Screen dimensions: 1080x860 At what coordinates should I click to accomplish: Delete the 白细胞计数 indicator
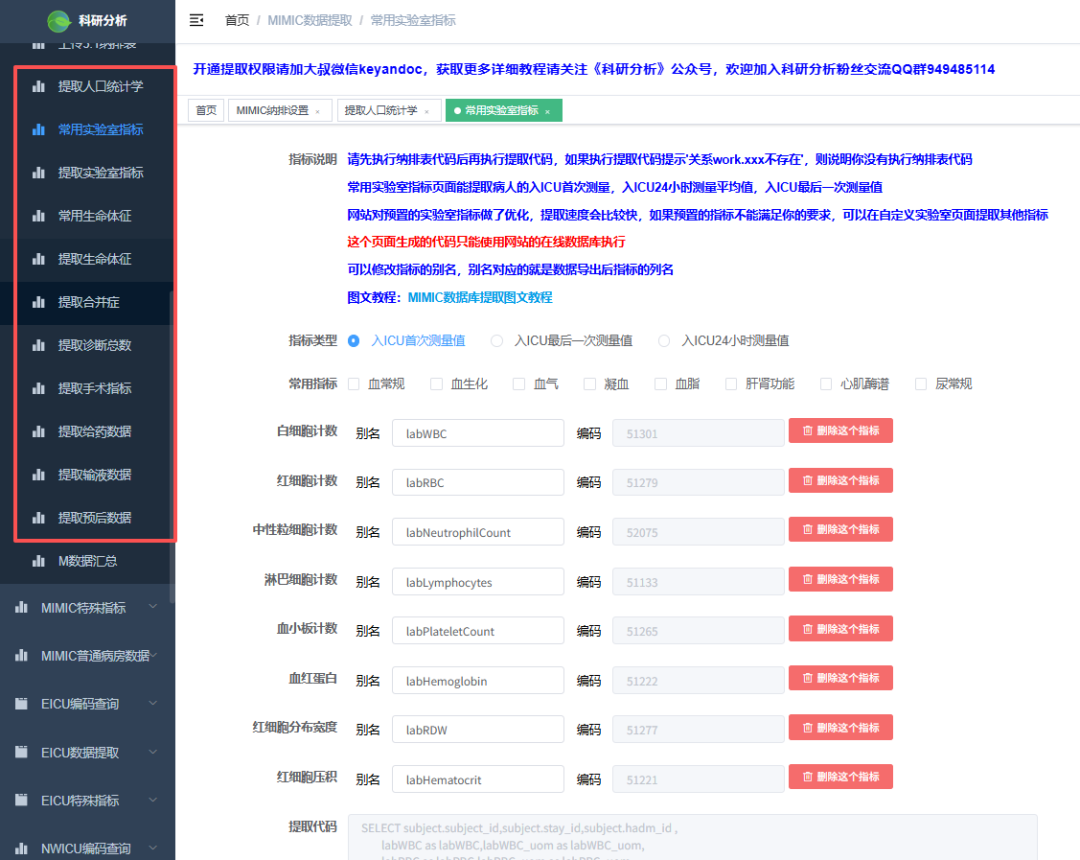coord(840,431)
